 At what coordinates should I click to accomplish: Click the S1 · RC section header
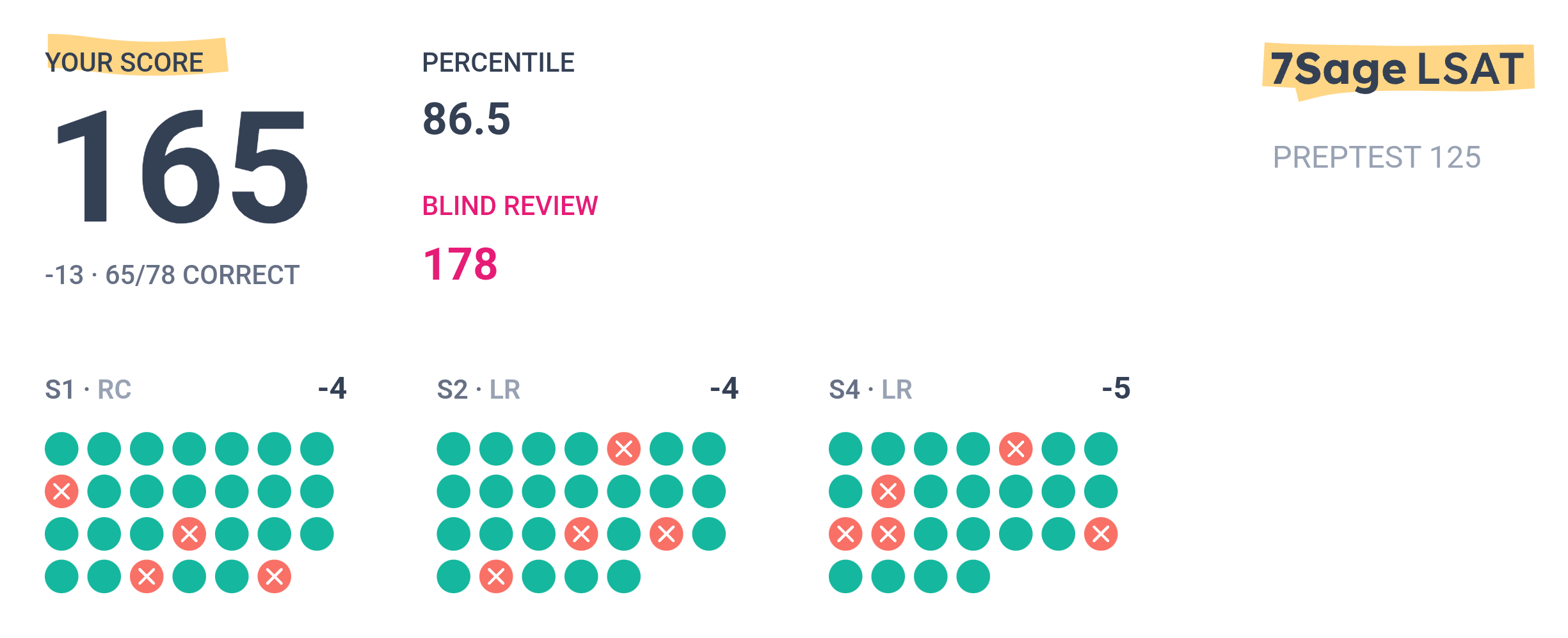pos(88,389)
